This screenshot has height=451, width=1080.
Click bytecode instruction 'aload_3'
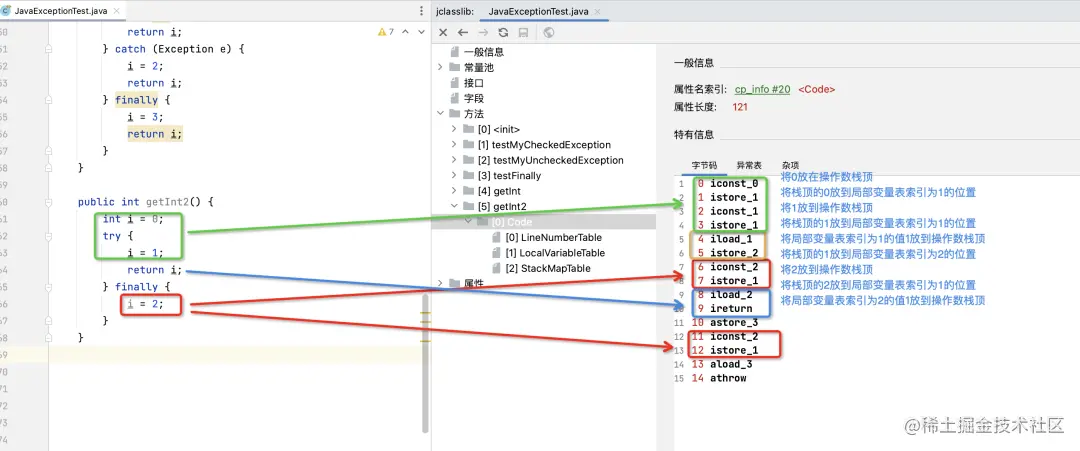tap(731, 364)
